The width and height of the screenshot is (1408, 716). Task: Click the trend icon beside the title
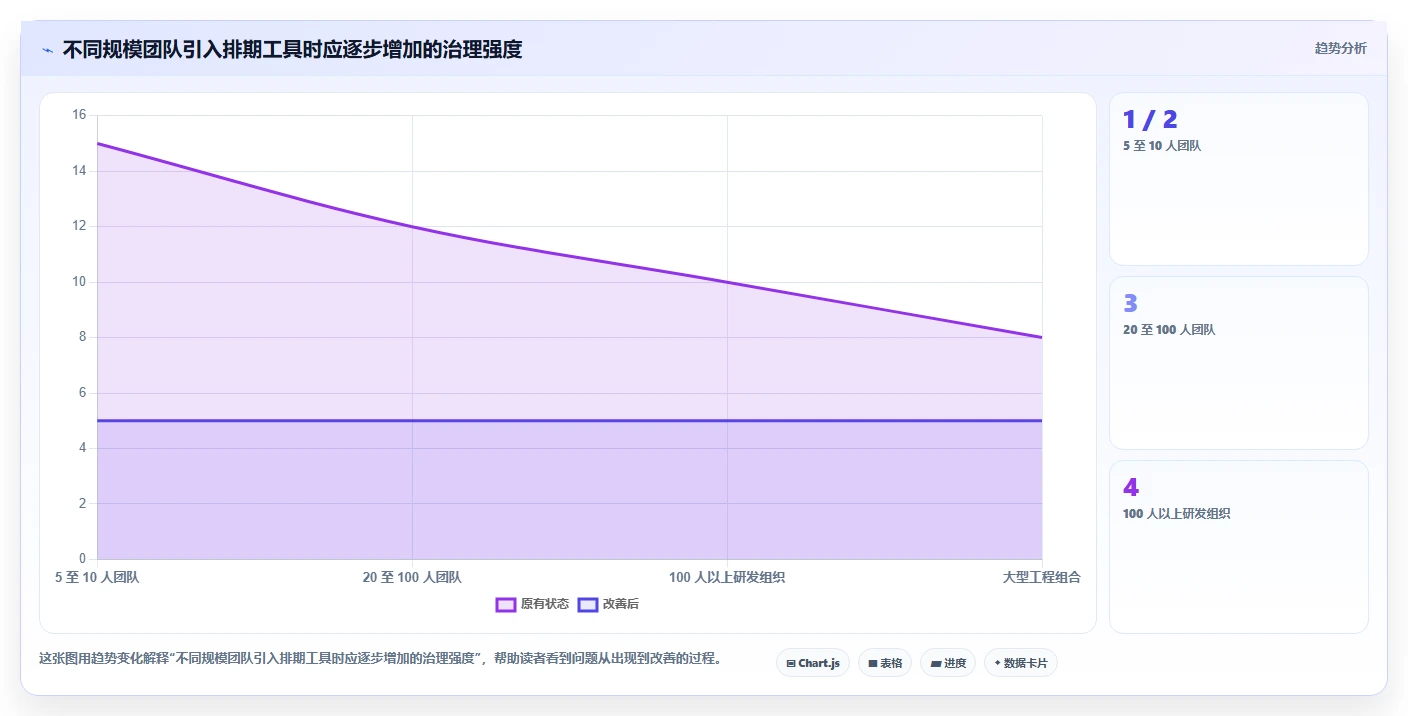click(x=47, y=50)
